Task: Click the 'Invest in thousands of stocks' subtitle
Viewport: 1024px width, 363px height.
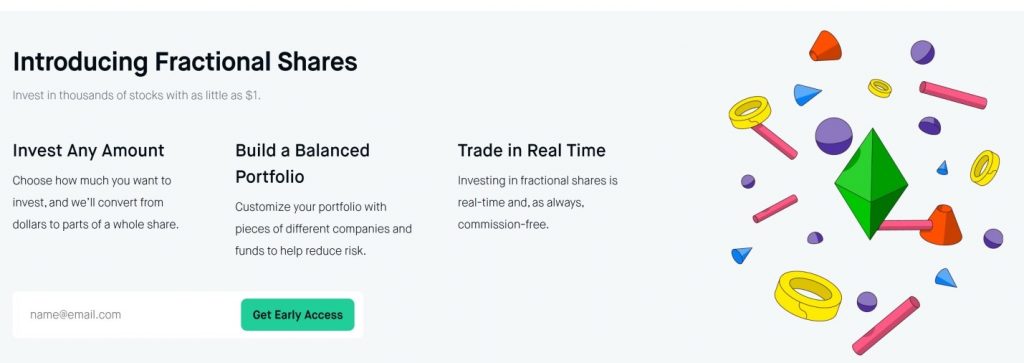Action: coord(136,95)
